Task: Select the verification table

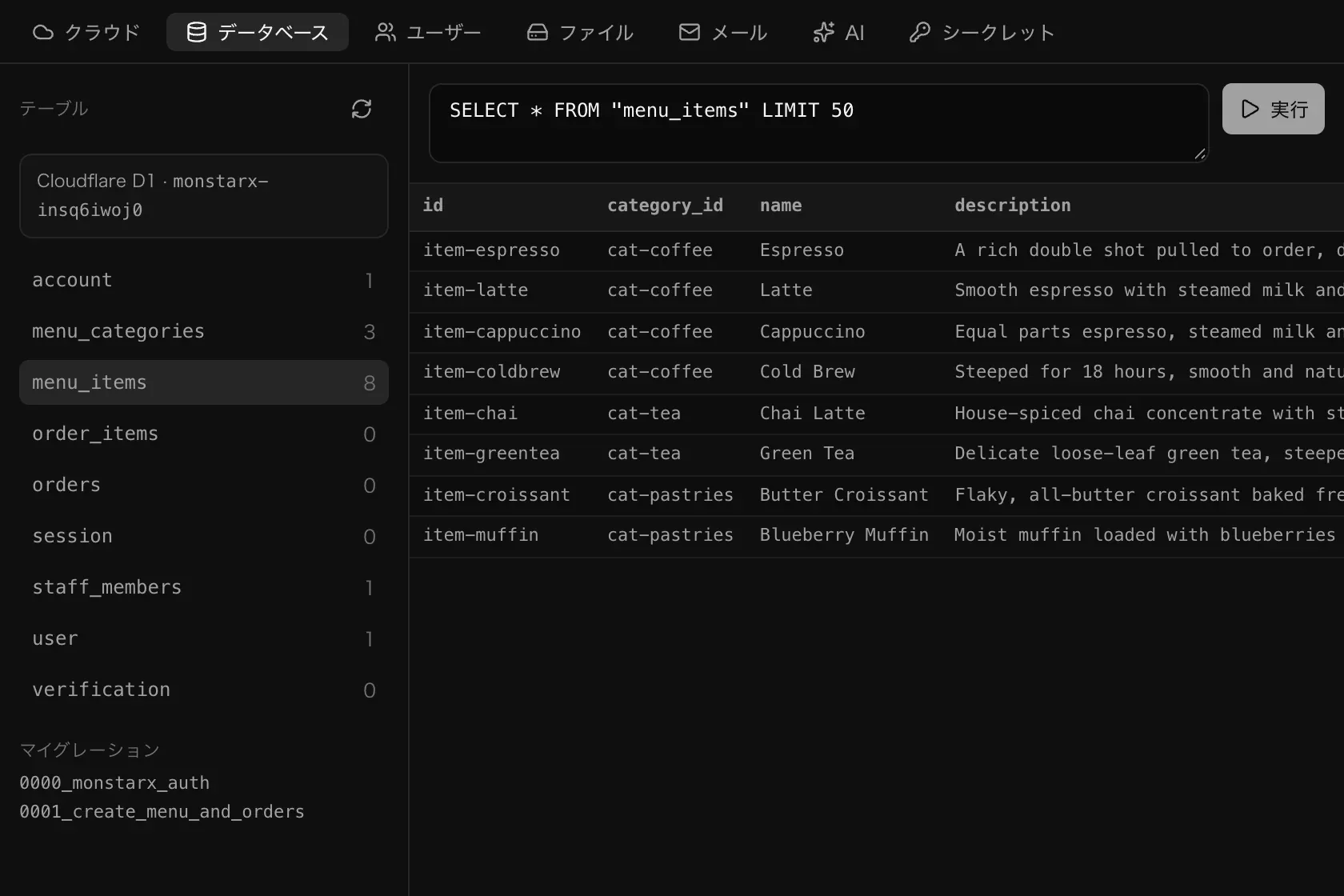Action: [204, 690]
